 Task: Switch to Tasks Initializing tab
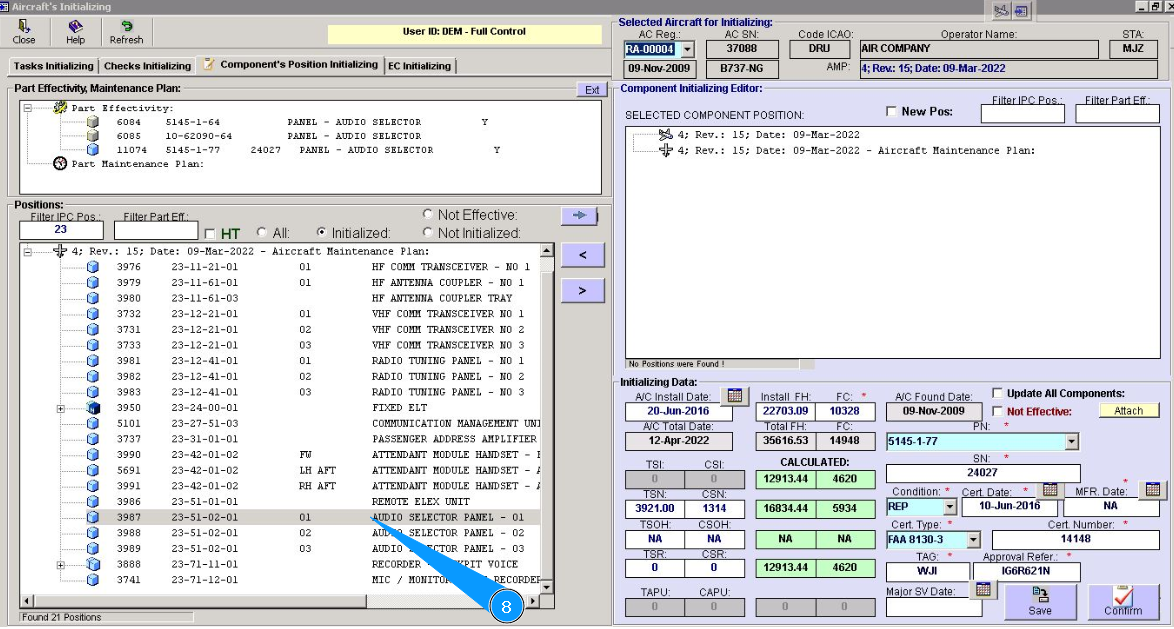(x=52, y=66)
